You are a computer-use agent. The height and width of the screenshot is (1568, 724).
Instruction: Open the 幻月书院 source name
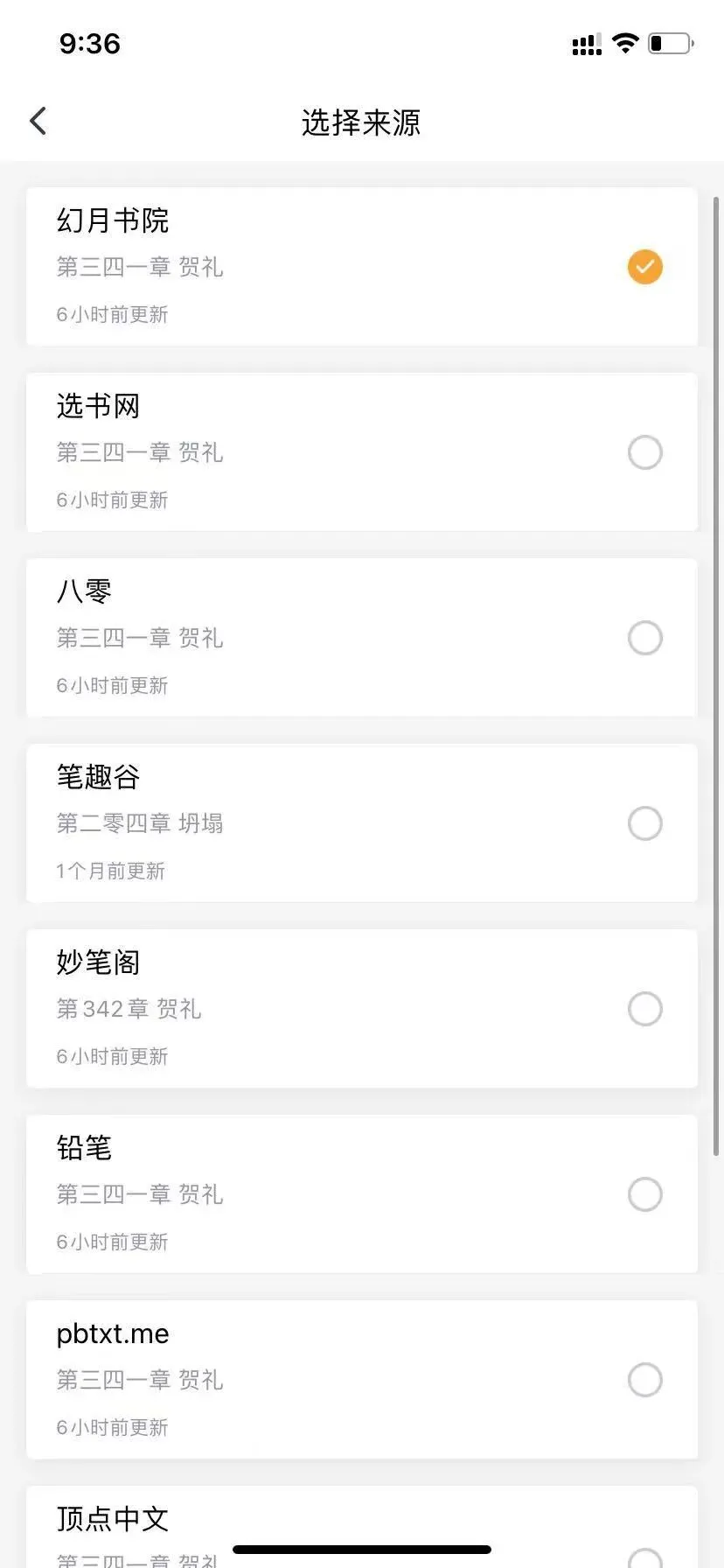pyautogui.click(x=113, y=220)
